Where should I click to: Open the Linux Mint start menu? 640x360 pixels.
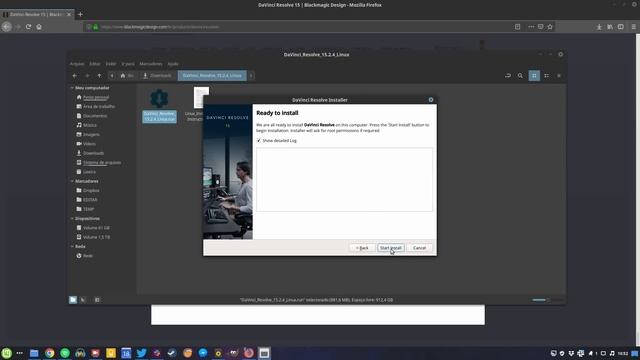pos(7,353)
